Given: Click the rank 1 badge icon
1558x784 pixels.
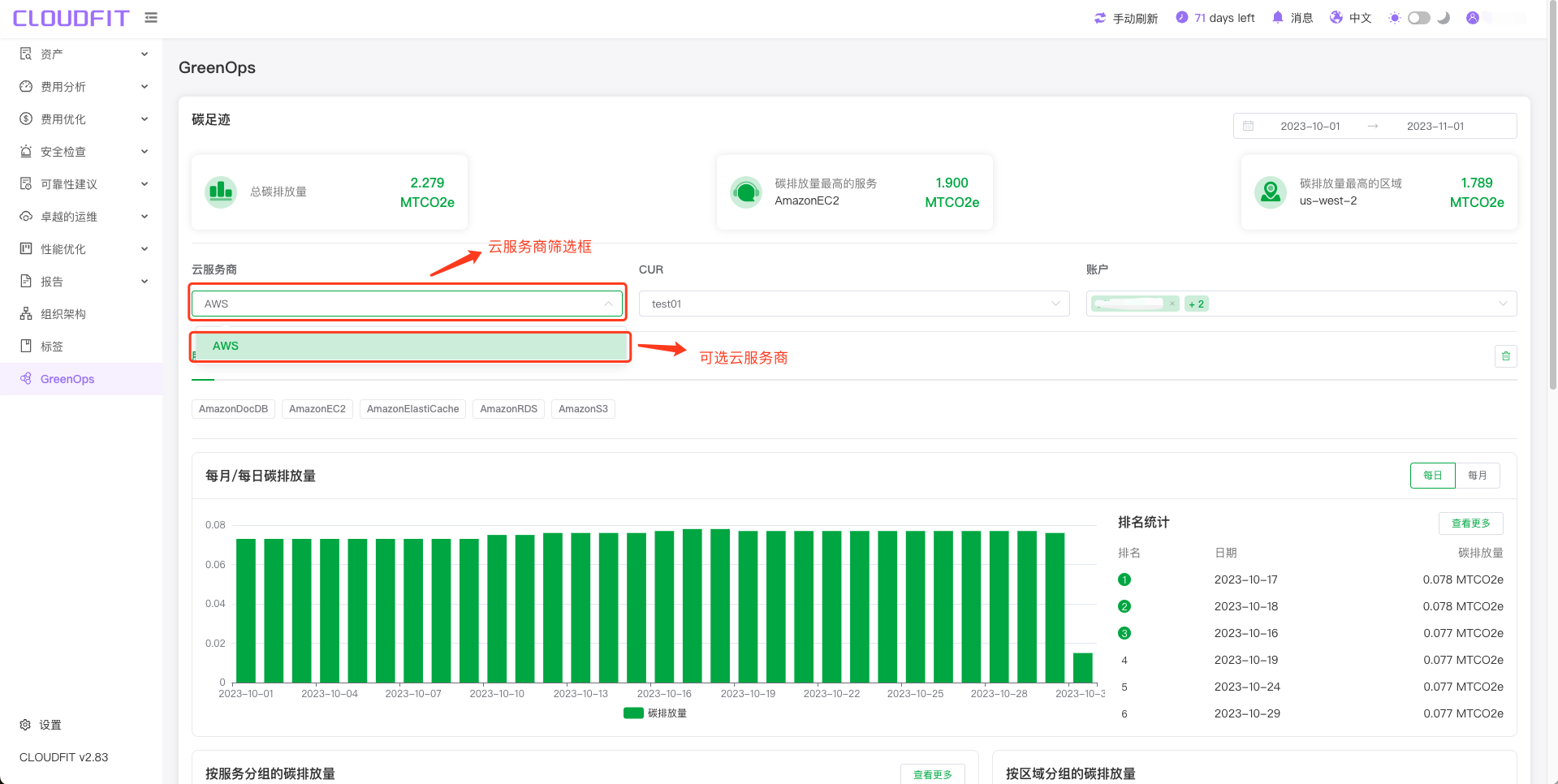Looking at the screenshot, I should [x=1124, y=579].
